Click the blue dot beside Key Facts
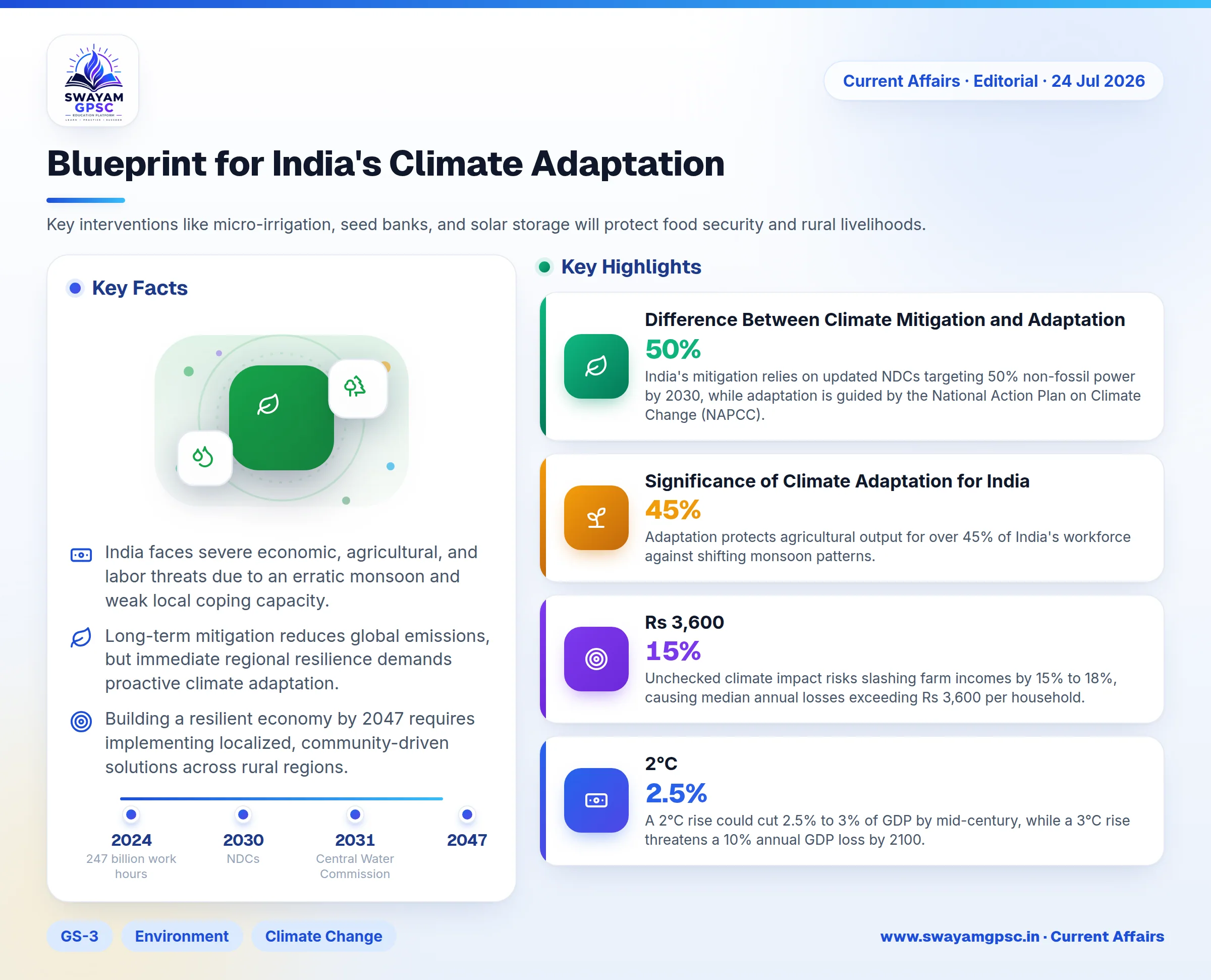Viewport: 1211px width, 980px height. click(75, 289)
